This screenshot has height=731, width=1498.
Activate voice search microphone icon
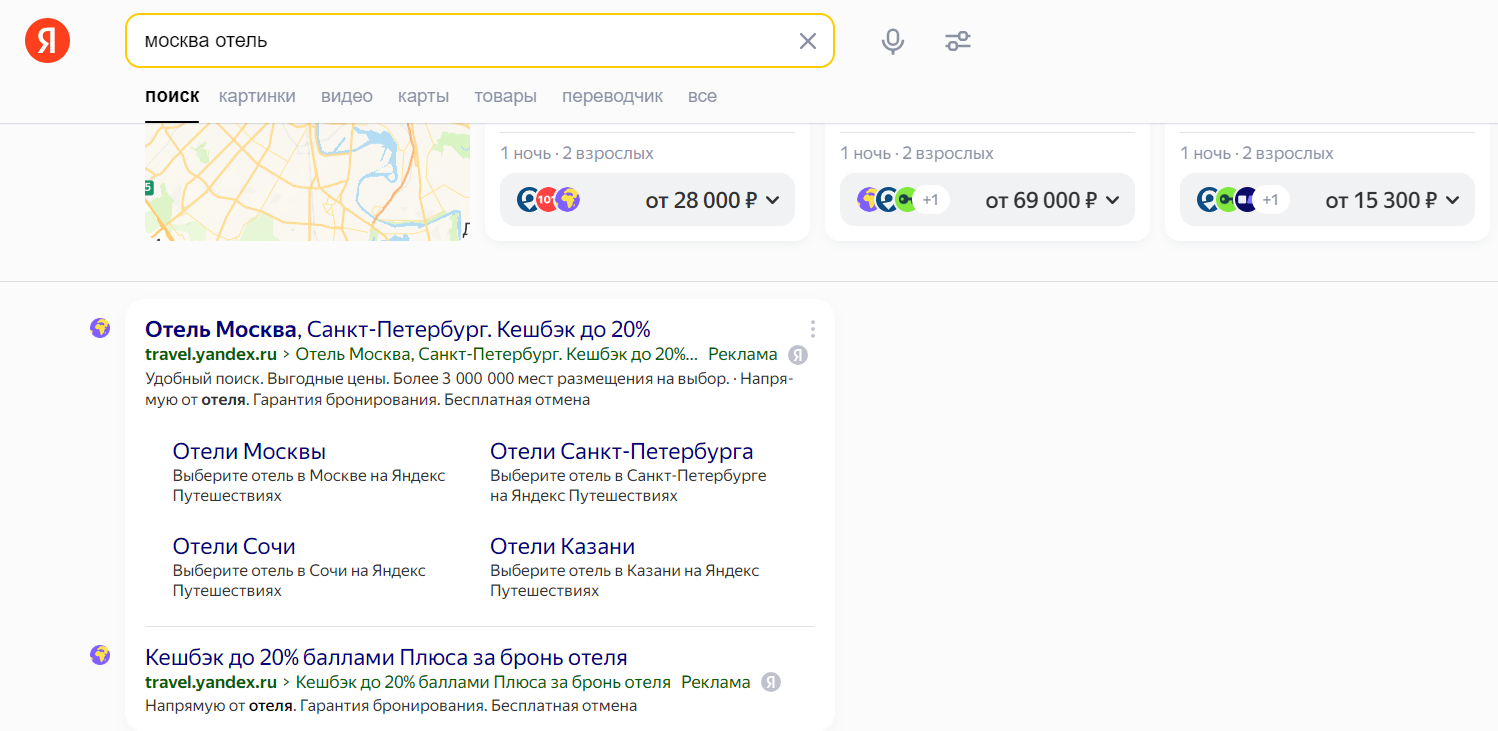[893, 41]
